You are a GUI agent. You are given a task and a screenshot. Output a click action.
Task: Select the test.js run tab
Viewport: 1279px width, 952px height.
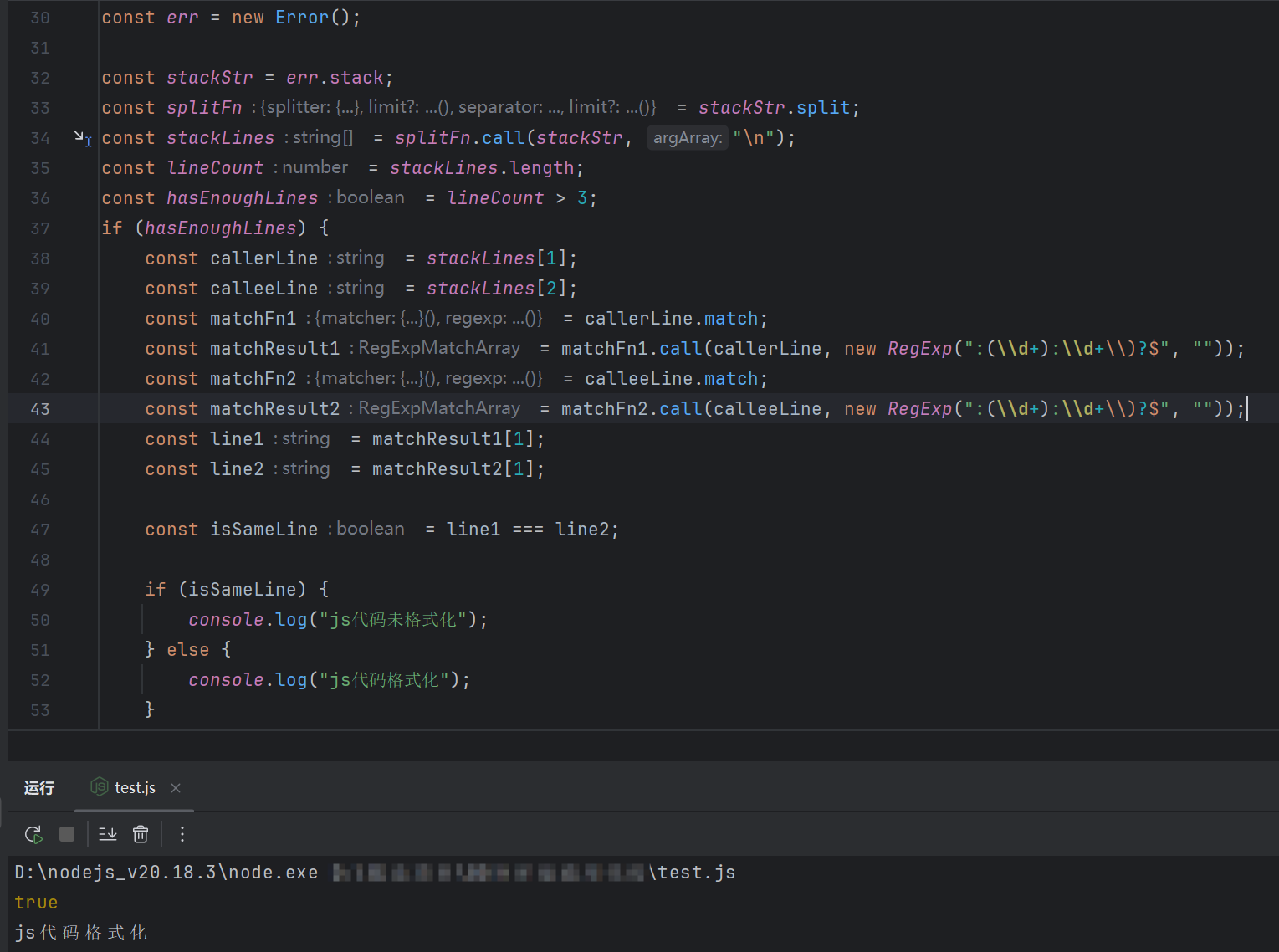tap(135, 788)
